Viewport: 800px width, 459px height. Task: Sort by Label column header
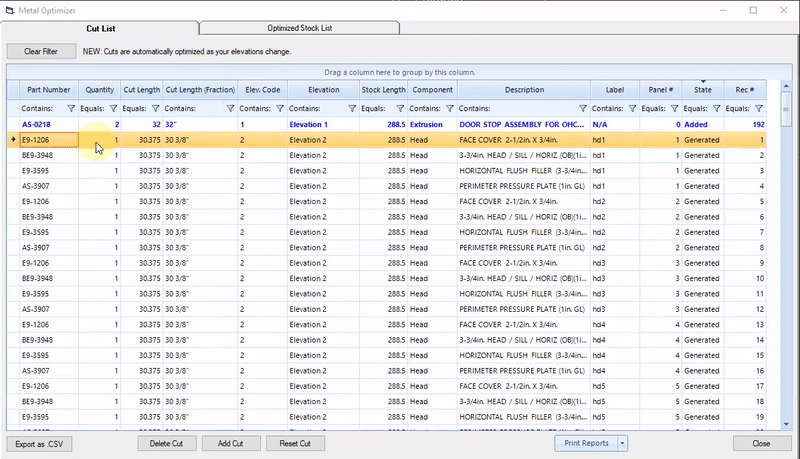[615, 90]
